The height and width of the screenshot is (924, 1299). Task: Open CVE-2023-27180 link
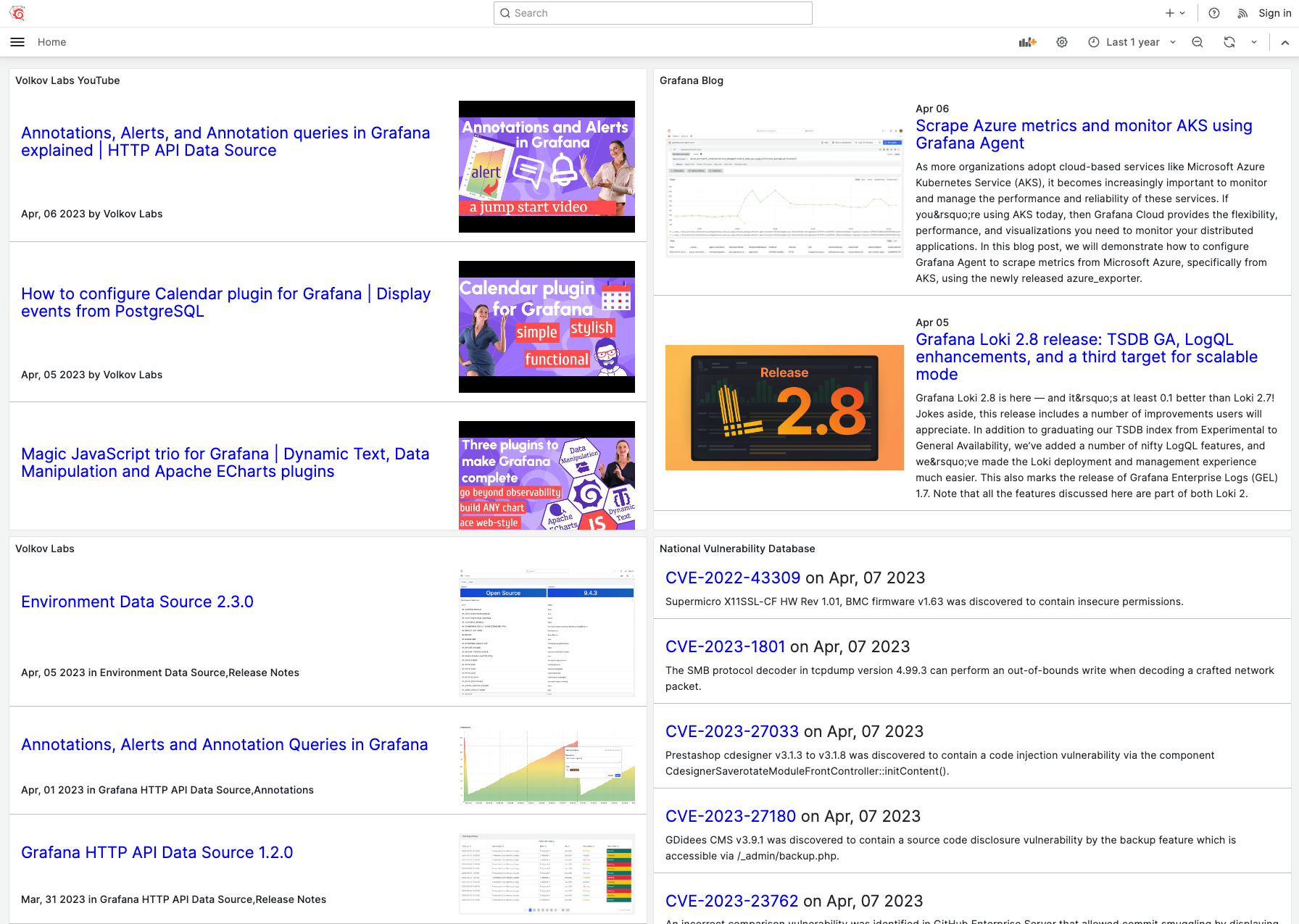click(731, 816)
